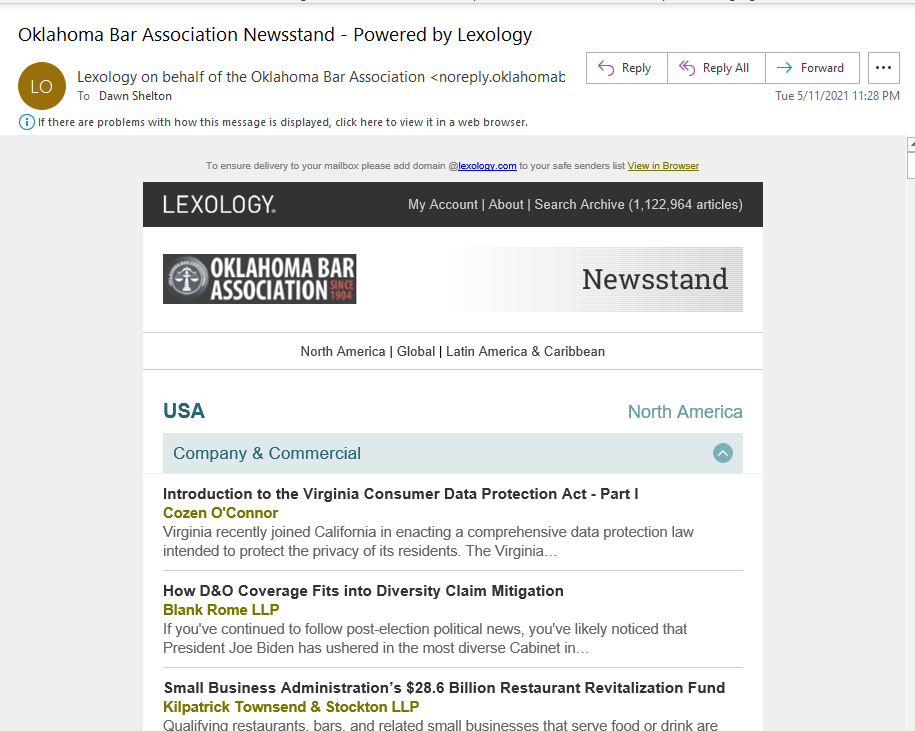
Task: Open the Cozen O'Connor firm link
Action: point(220,513)
